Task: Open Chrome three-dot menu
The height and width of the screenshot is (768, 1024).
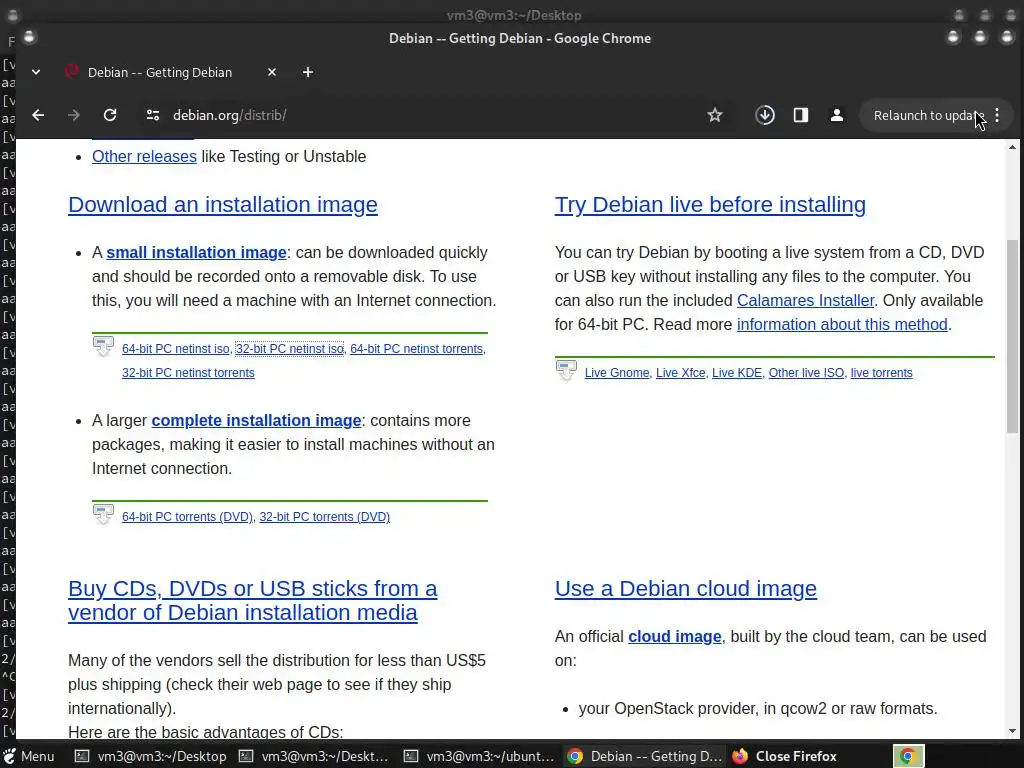Action: point(997,116)
